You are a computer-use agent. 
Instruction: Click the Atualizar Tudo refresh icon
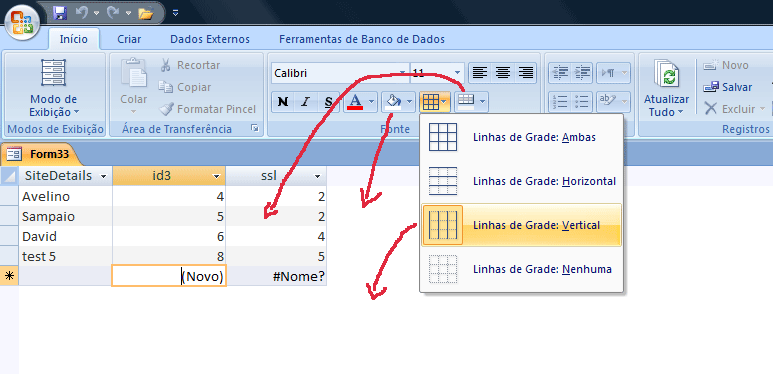pyautogui.click(x=667, y=73)
